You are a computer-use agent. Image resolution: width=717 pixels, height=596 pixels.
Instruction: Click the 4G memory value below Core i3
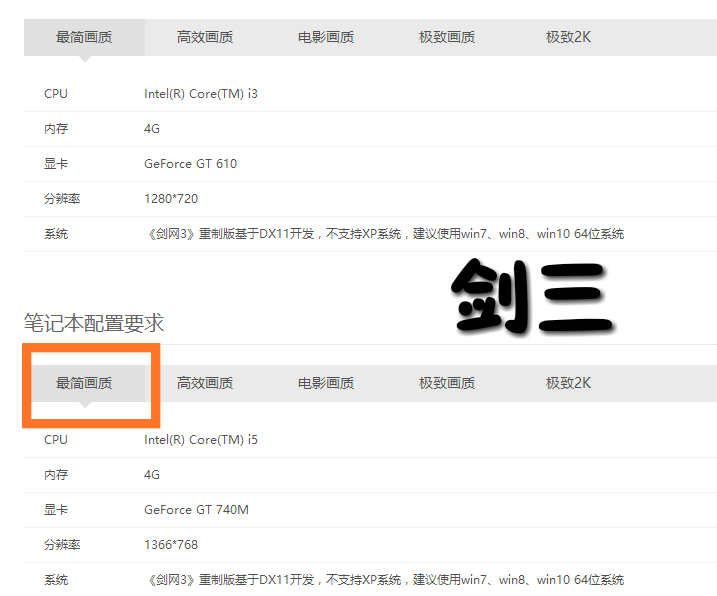[x=152, y=129]
